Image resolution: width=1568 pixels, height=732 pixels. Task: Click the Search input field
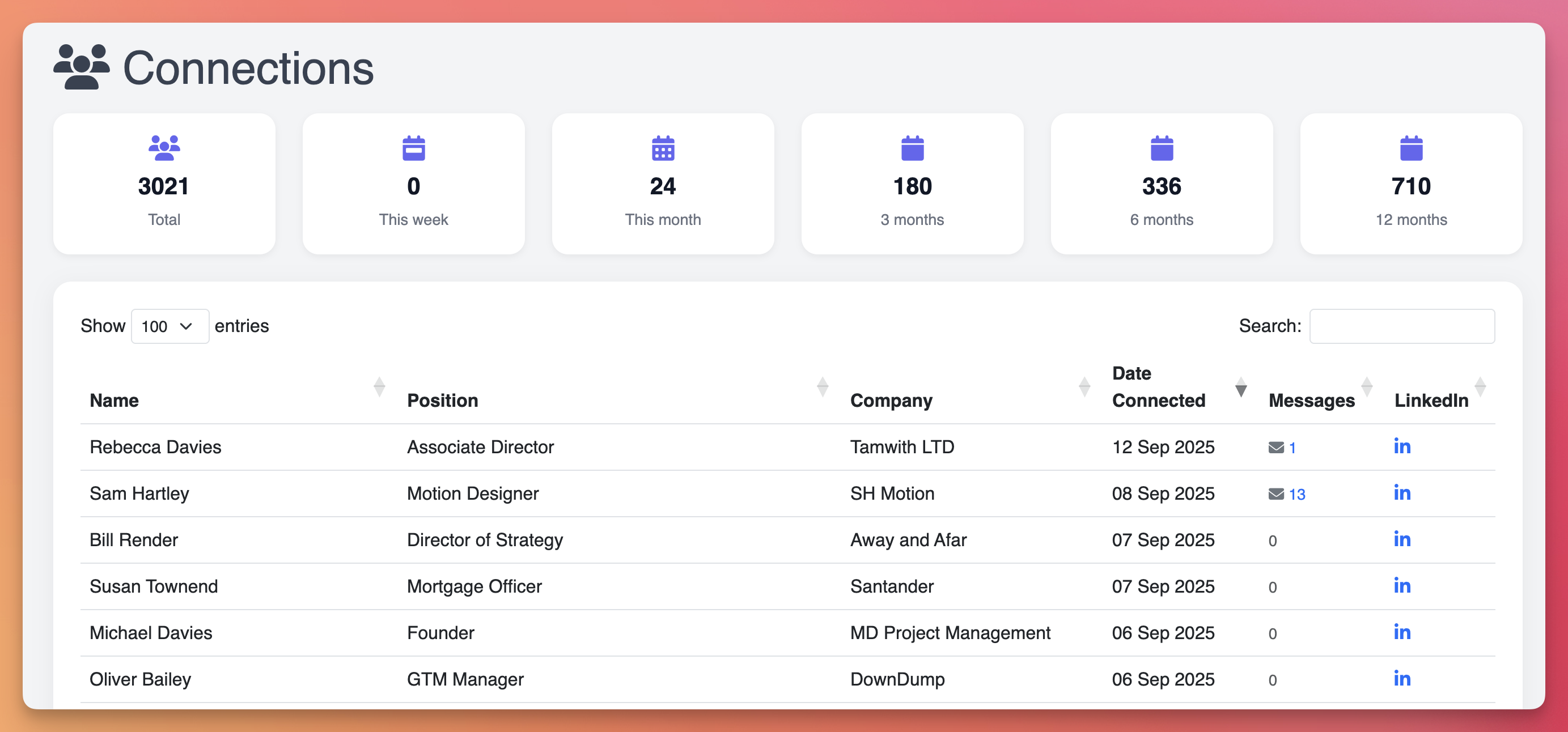[1402, 326]
